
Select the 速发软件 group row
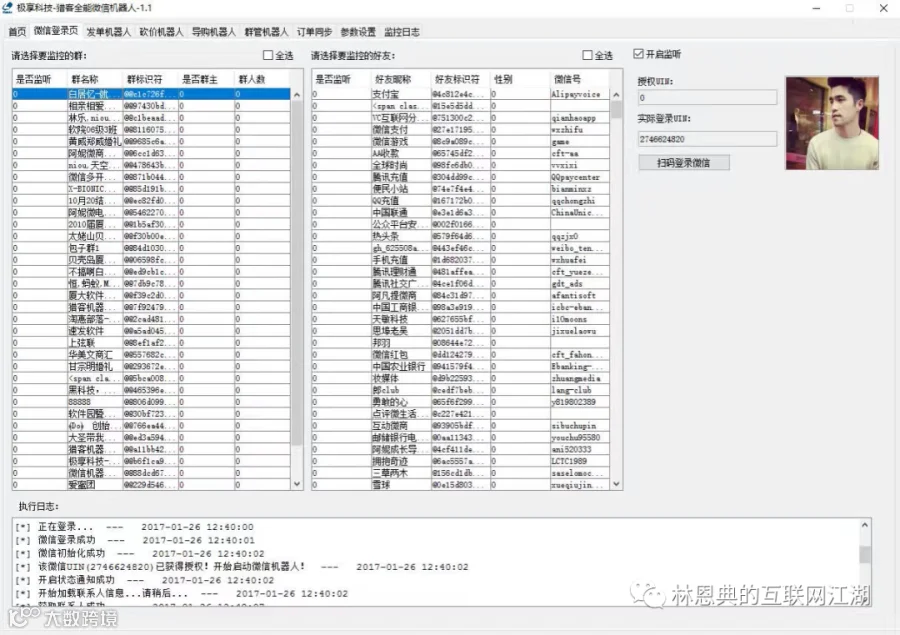click(152, 331)
